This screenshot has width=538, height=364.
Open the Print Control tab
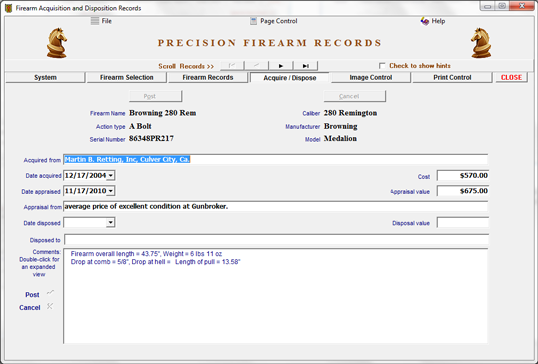[452, 78]
